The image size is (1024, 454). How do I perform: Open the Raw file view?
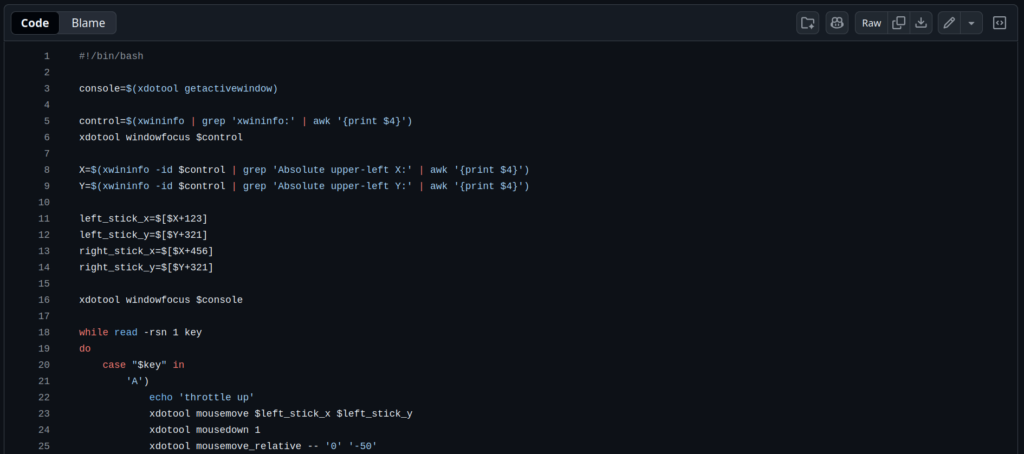coord(872,23)
